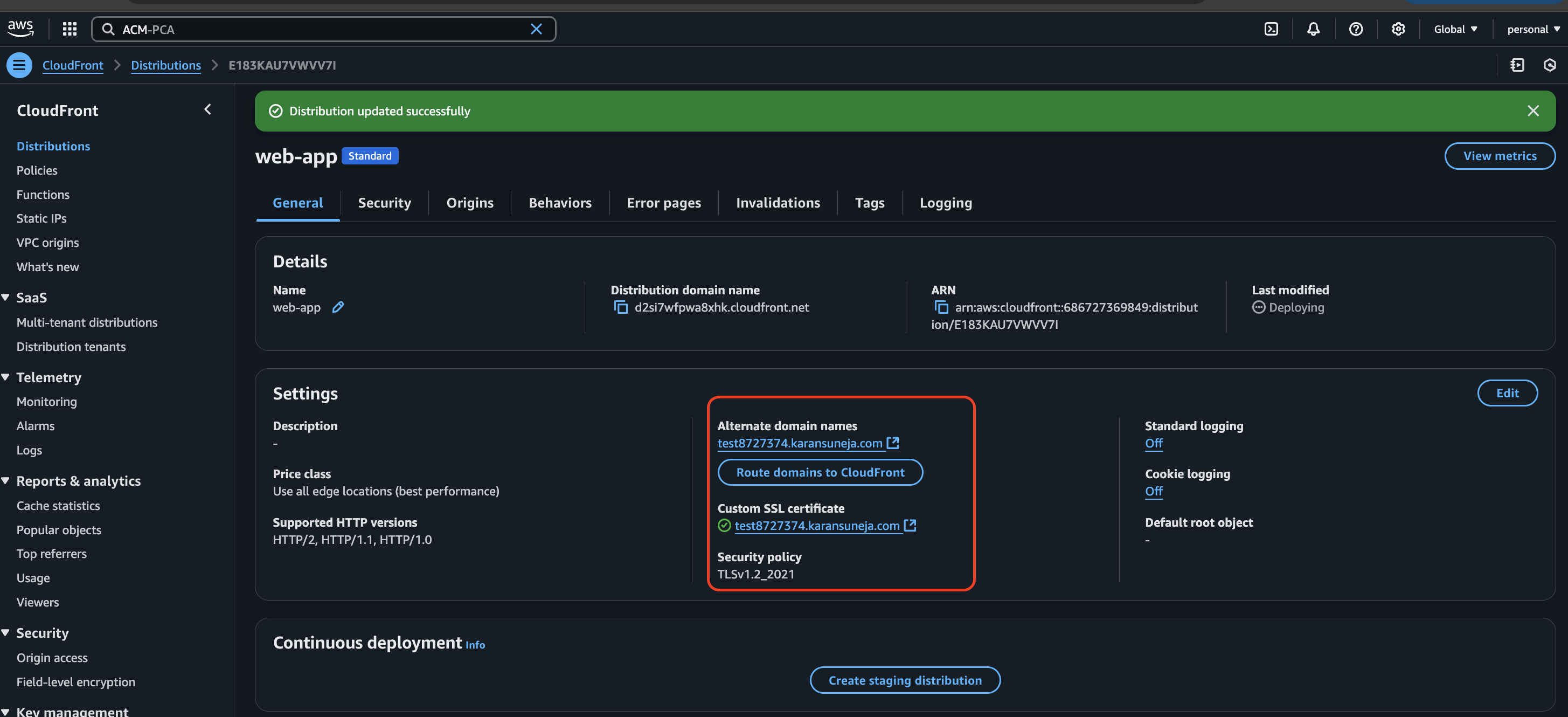Click the Edit settings button
The image size is (1568, 717).
[x=1507, y=393]
